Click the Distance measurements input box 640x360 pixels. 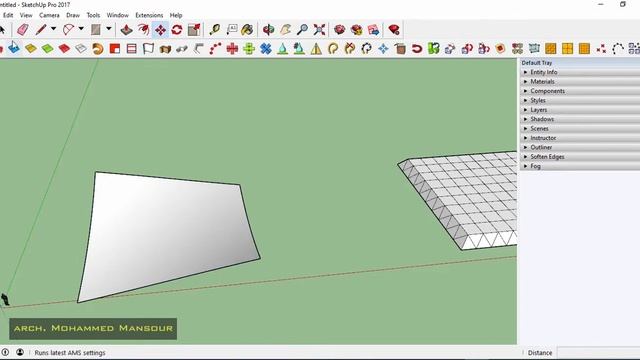click(598, 352)
